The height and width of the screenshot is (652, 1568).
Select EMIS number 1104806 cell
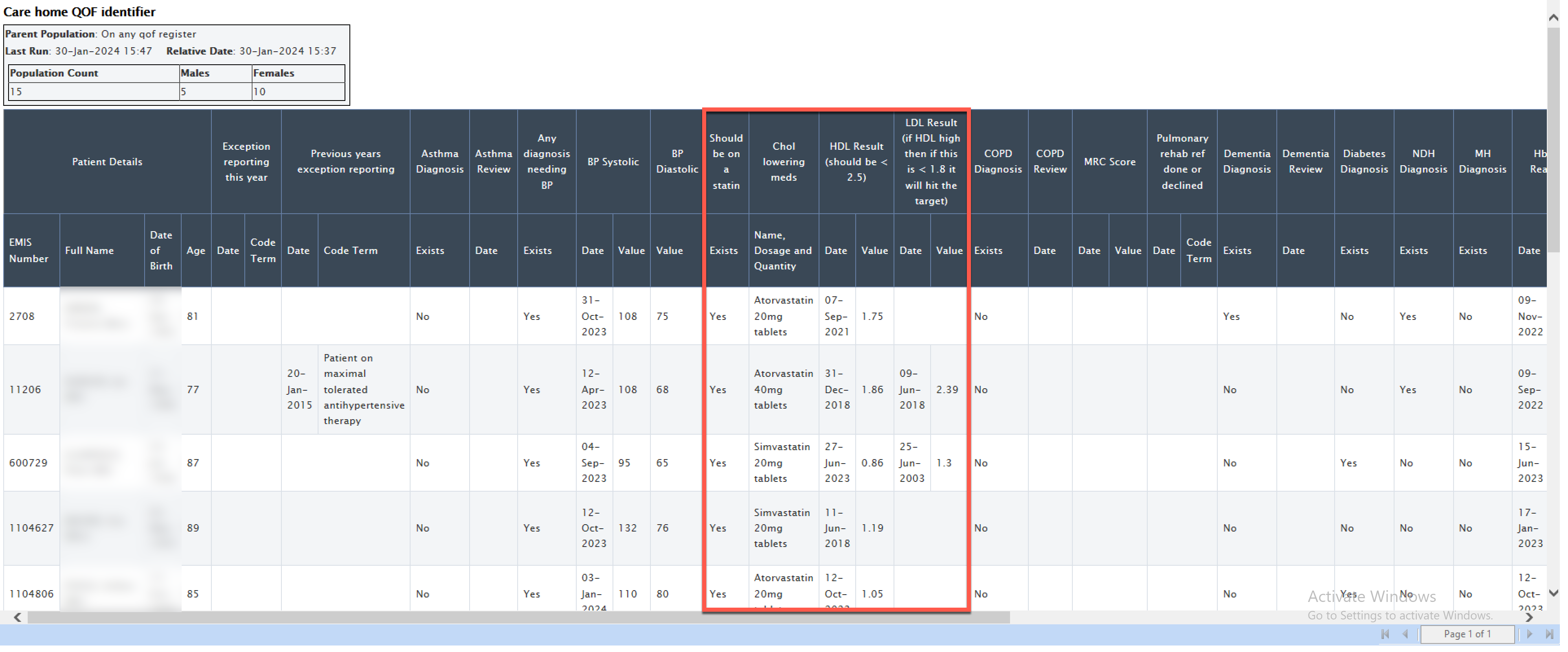click(32, 589)
